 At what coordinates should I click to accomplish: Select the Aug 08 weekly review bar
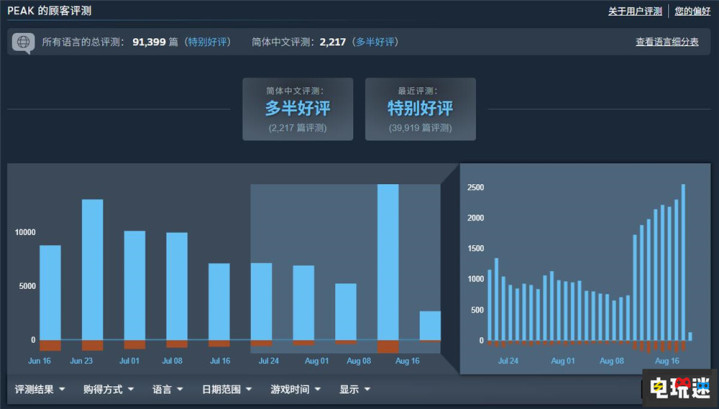(346, 312)
